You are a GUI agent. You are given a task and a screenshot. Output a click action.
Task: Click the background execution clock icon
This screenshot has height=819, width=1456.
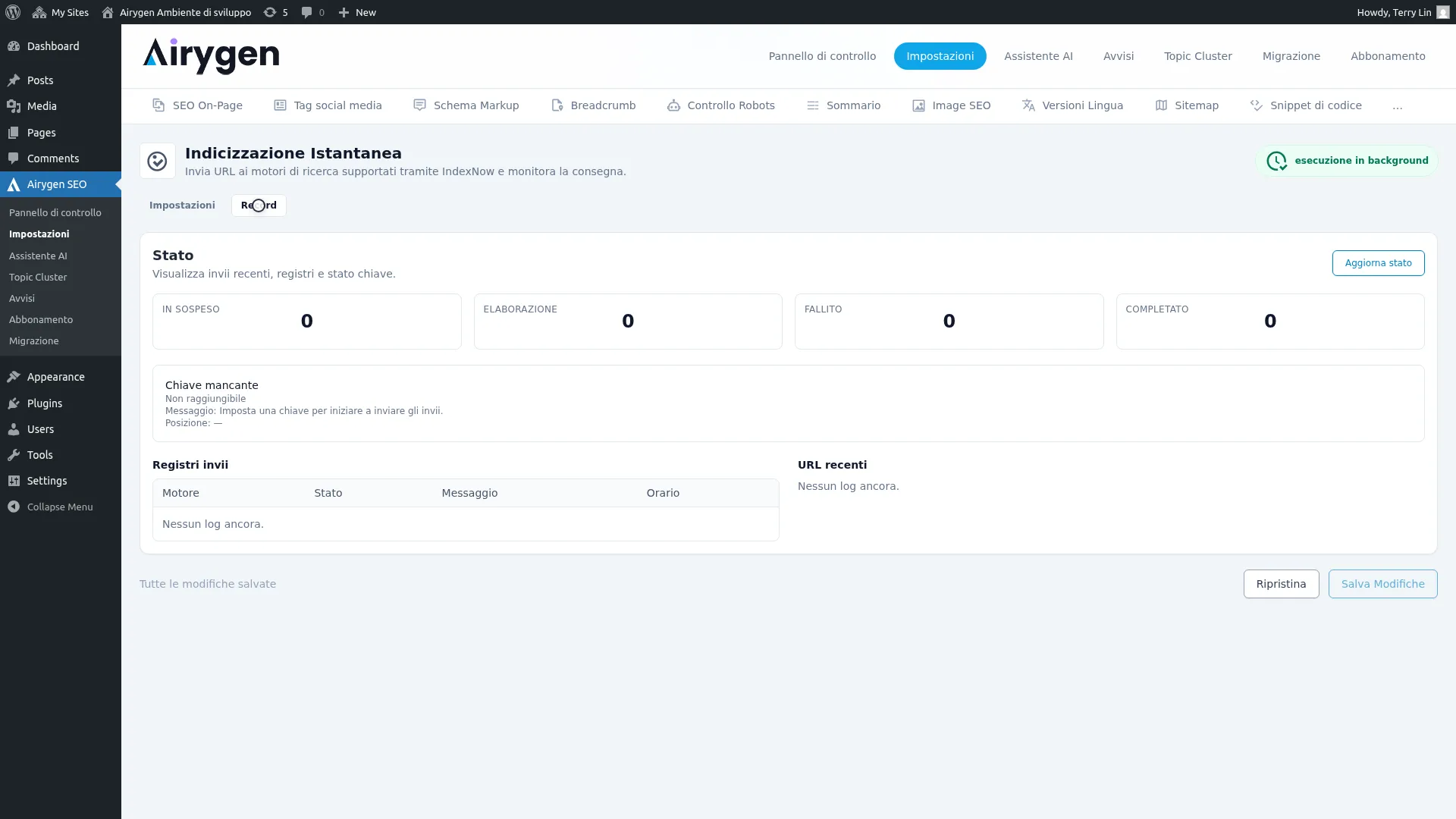(x=1276, y=161)
